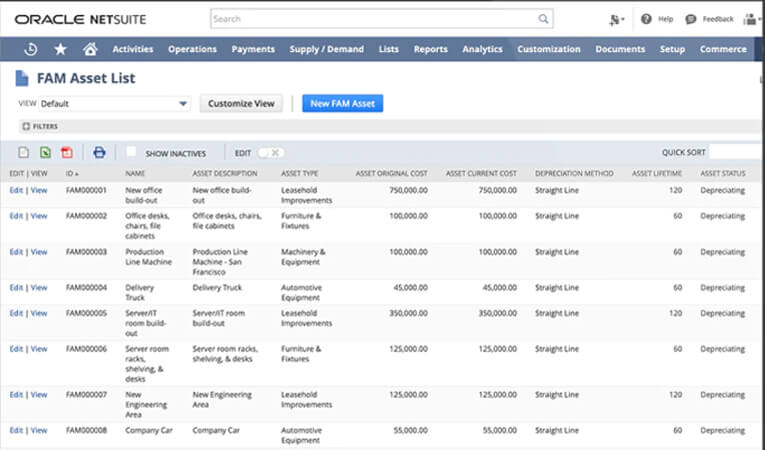Open the View dropdown set to Default
This screenshot has width=765, height=450.
115,103
